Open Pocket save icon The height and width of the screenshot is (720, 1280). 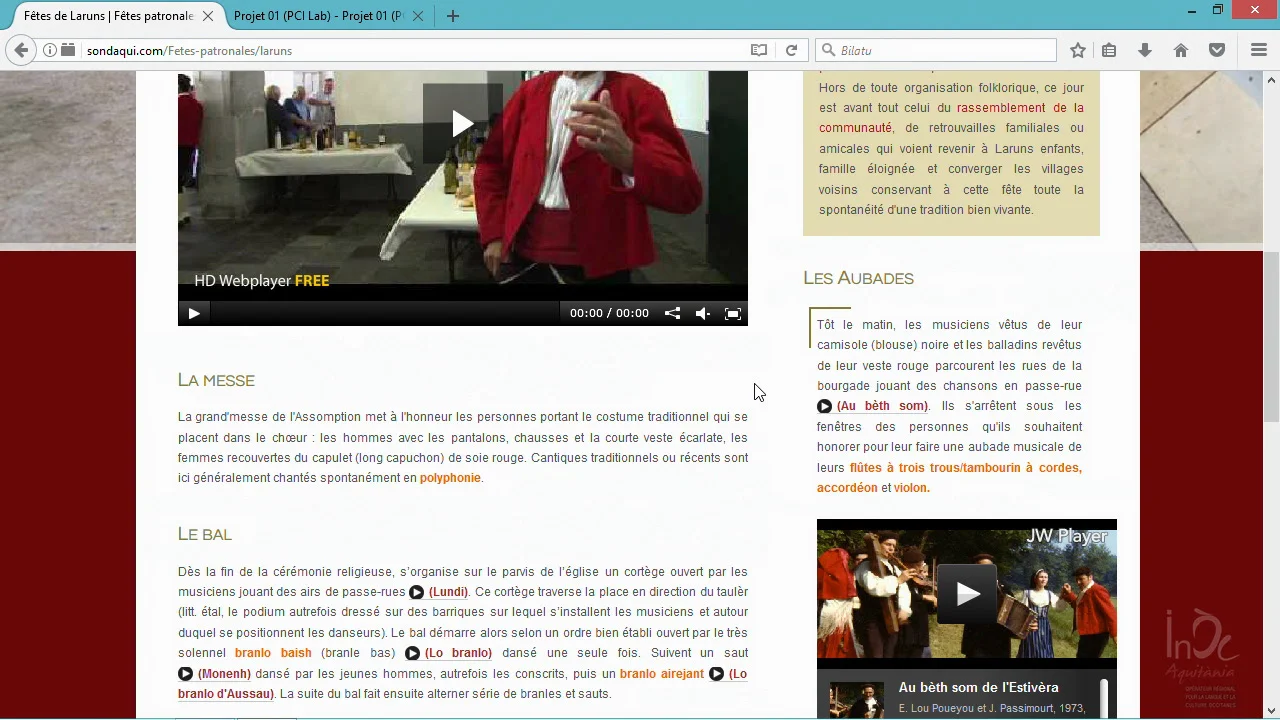click(1217, 50)
